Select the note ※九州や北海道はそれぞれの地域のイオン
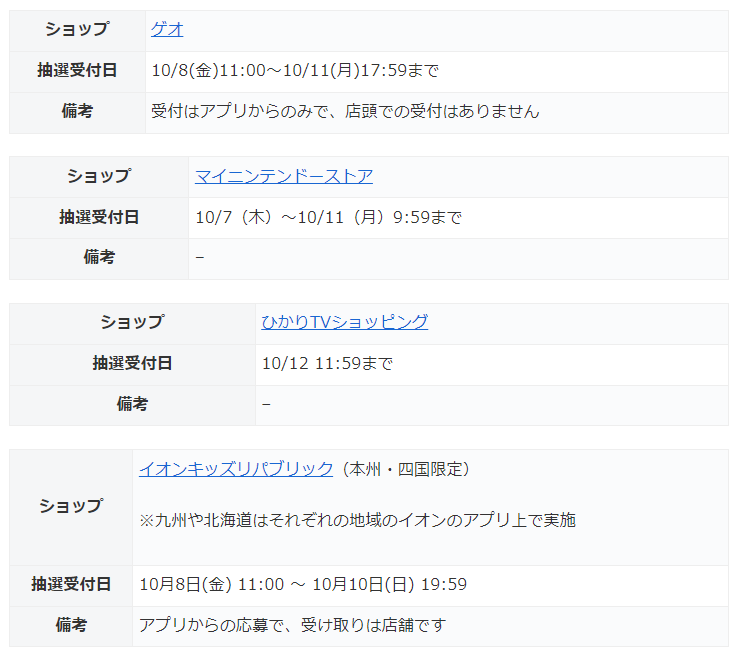The width and height of the screenshot is (737, 656). click(301, 520)
